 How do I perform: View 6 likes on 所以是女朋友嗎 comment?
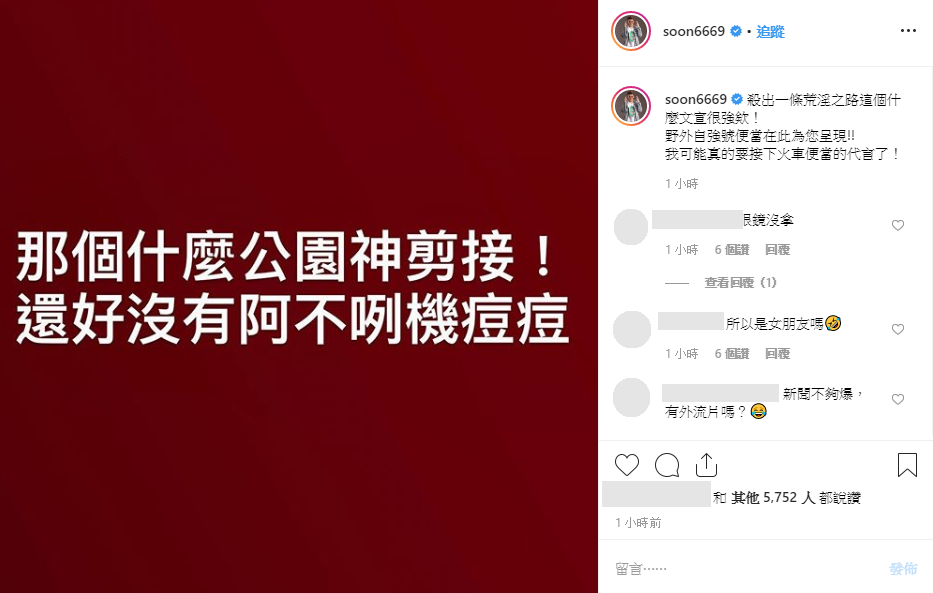coord(732,354)
